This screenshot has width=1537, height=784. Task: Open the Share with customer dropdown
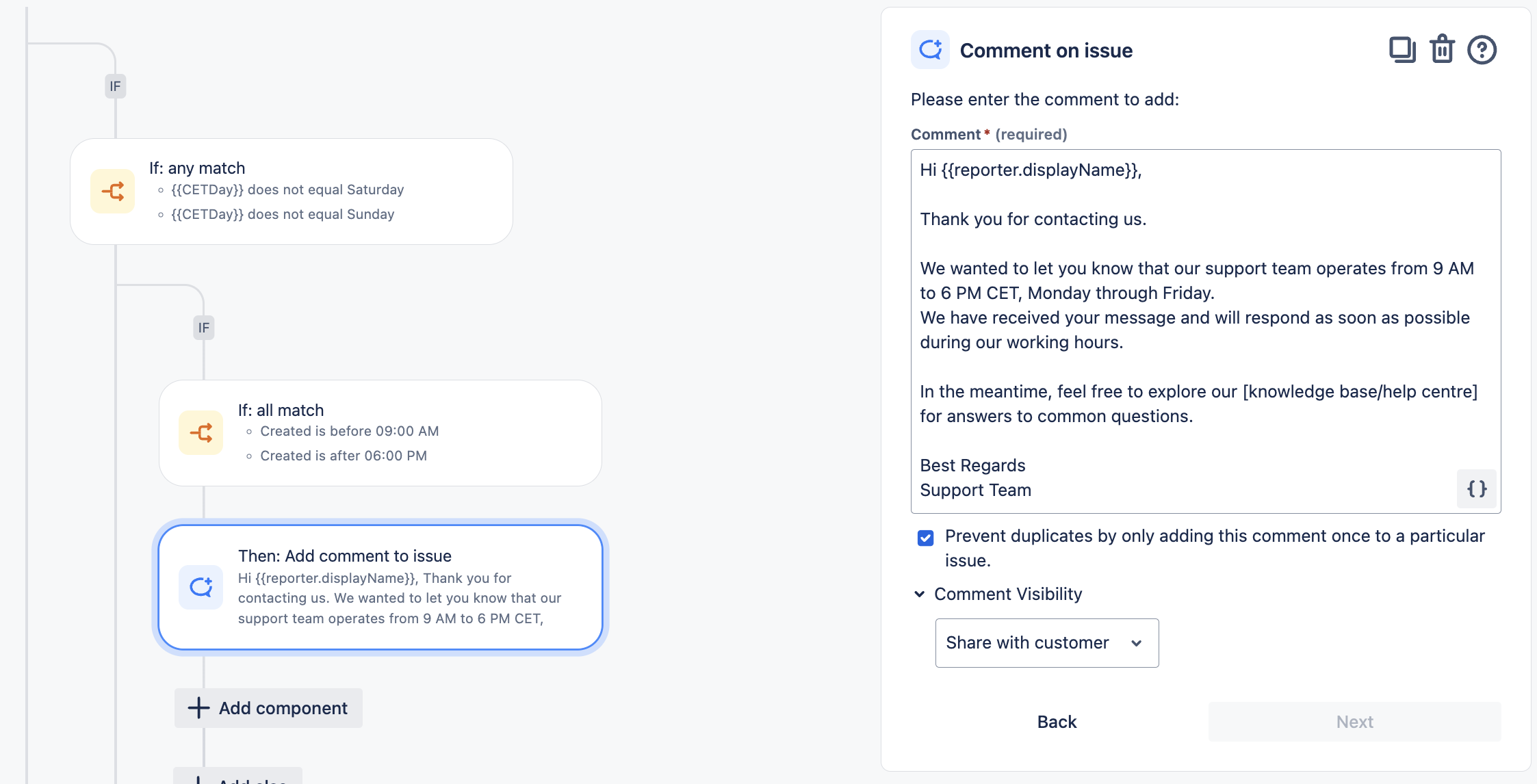pyautogui.click(x=1046, y=643)
